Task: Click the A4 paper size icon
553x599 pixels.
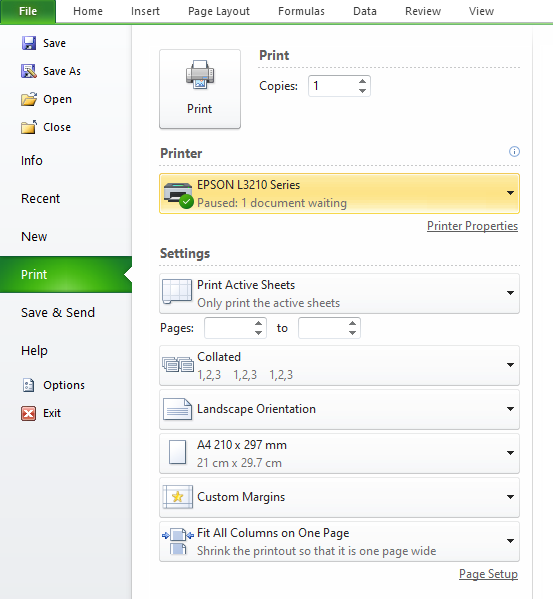Action: pyautogui.click(x=178, y=452)
